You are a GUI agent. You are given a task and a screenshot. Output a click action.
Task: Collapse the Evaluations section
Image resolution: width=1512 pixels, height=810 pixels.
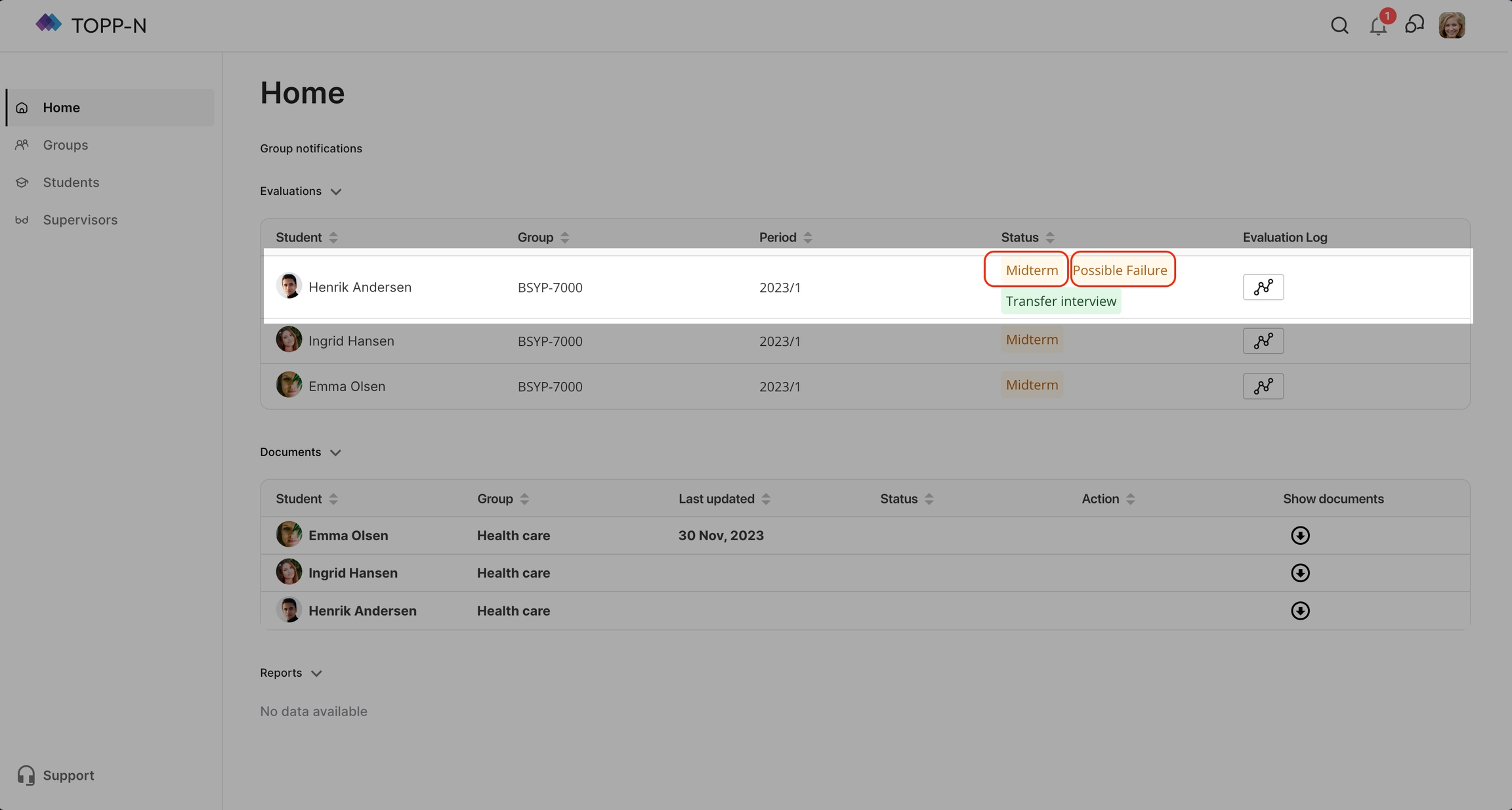pyautogui.click(x=336, y=192)
